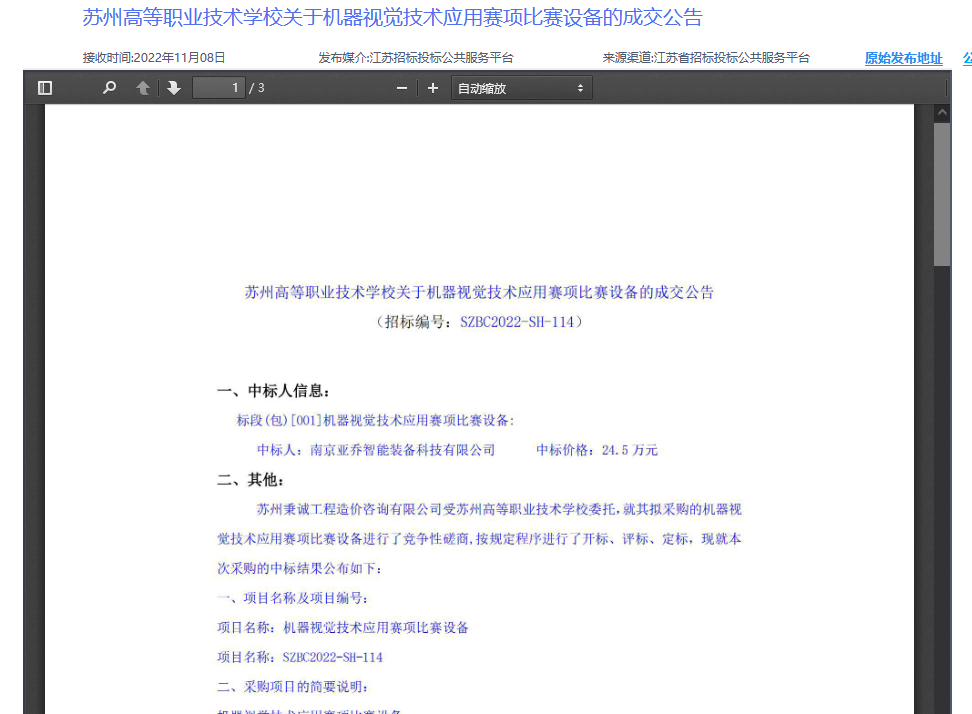
Task: Open the 自动缩放 zoom dropdown
Action: coord(522,88)
